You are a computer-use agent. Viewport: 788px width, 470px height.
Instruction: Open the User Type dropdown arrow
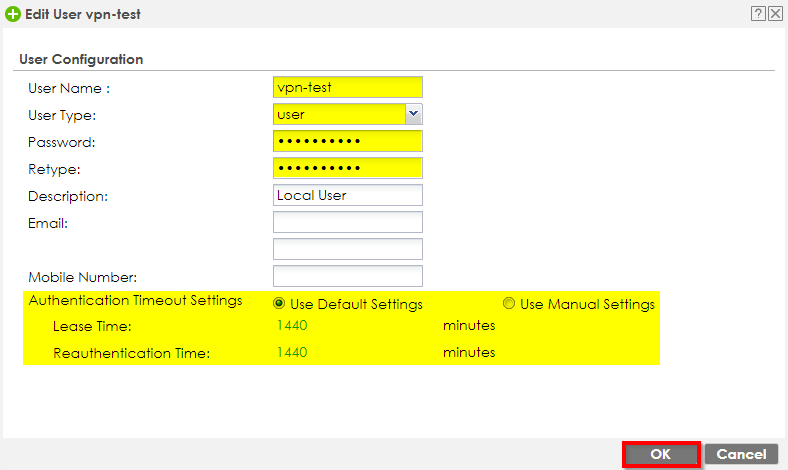(414, 114)
